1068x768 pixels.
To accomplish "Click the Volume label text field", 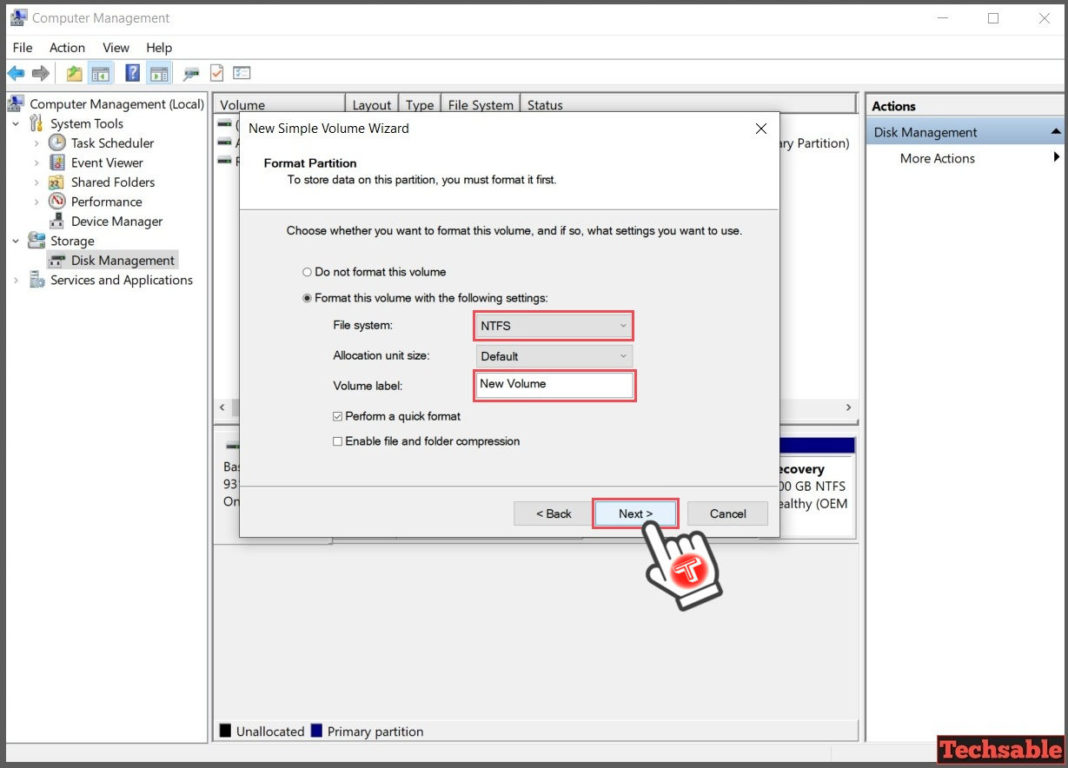I will (x=553, y=385).
